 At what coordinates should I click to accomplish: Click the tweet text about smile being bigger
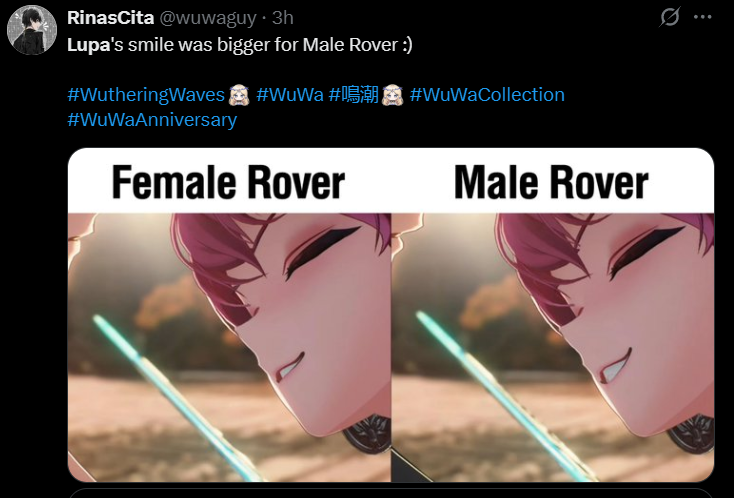coord(240,45)
